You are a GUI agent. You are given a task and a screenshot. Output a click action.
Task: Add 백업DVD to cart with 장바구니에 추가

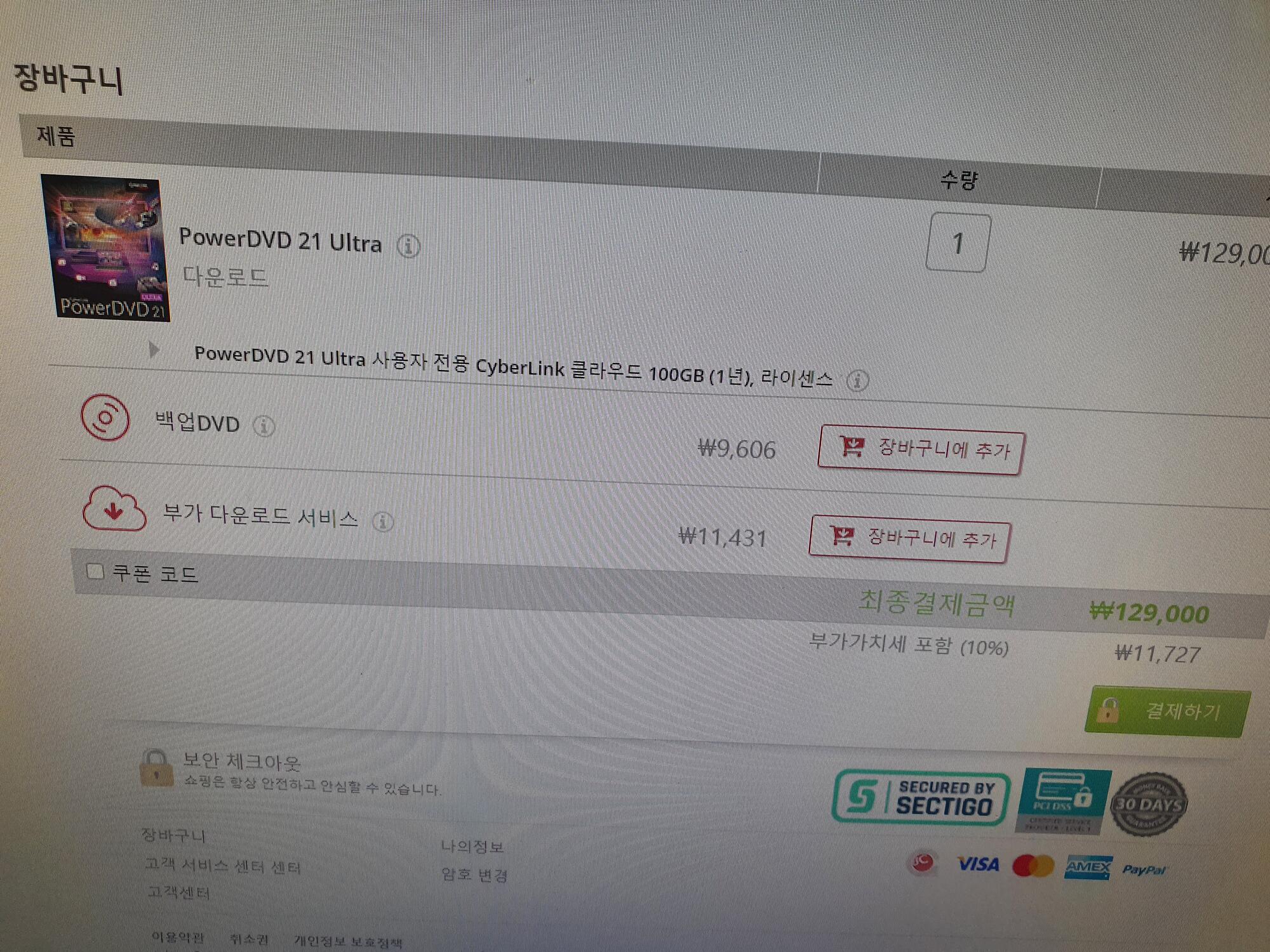[x=921, y=450]
